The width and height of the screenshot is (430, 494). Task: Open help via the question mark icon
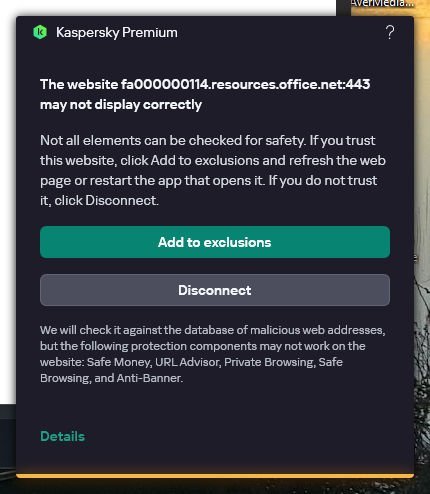pyautogui.click(x=390, y=33)
